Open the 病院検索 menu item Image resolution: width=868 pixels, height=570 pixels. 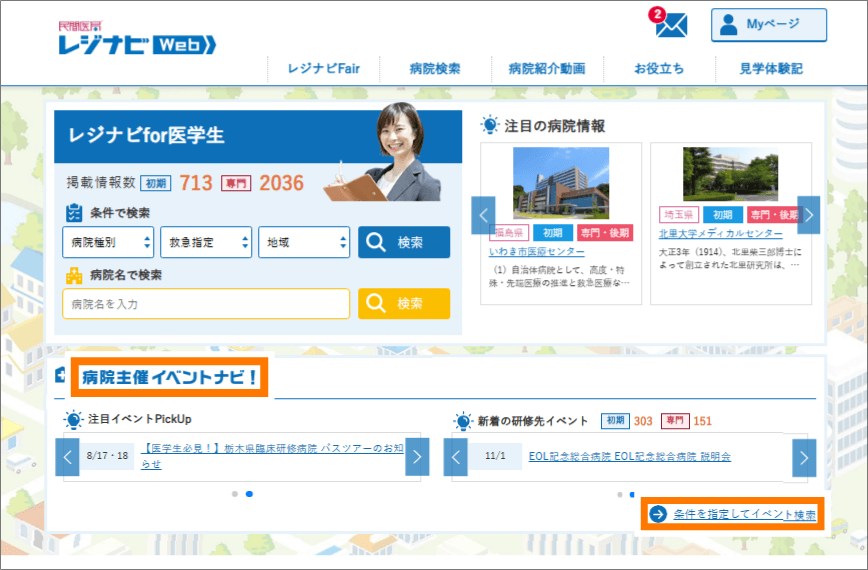(x=435, y=69)
